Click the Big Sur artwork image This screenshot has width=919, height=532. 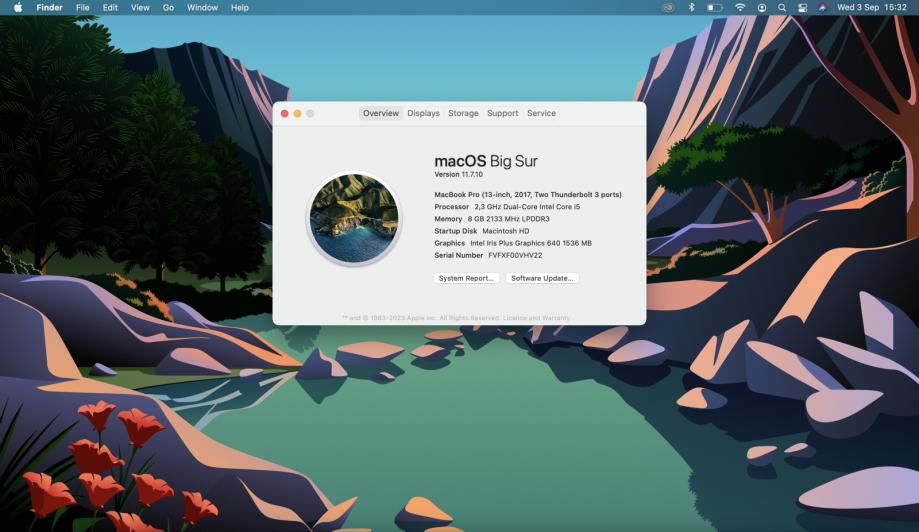pos(354,219)
